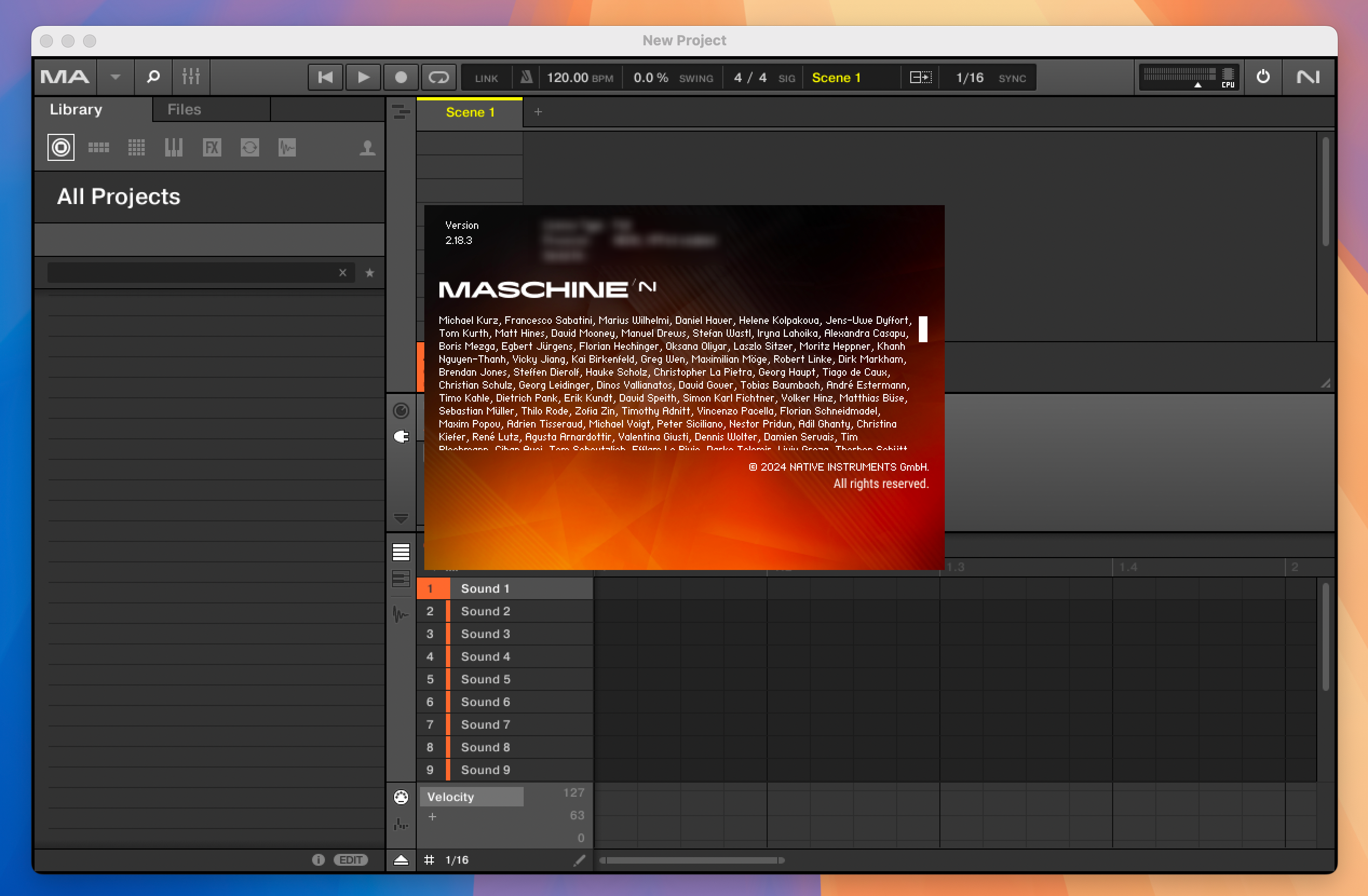1368x896 pixels.
Task: Open the main menu dropdown arrow
Action: pyautogui.click(x=115, y=77)
